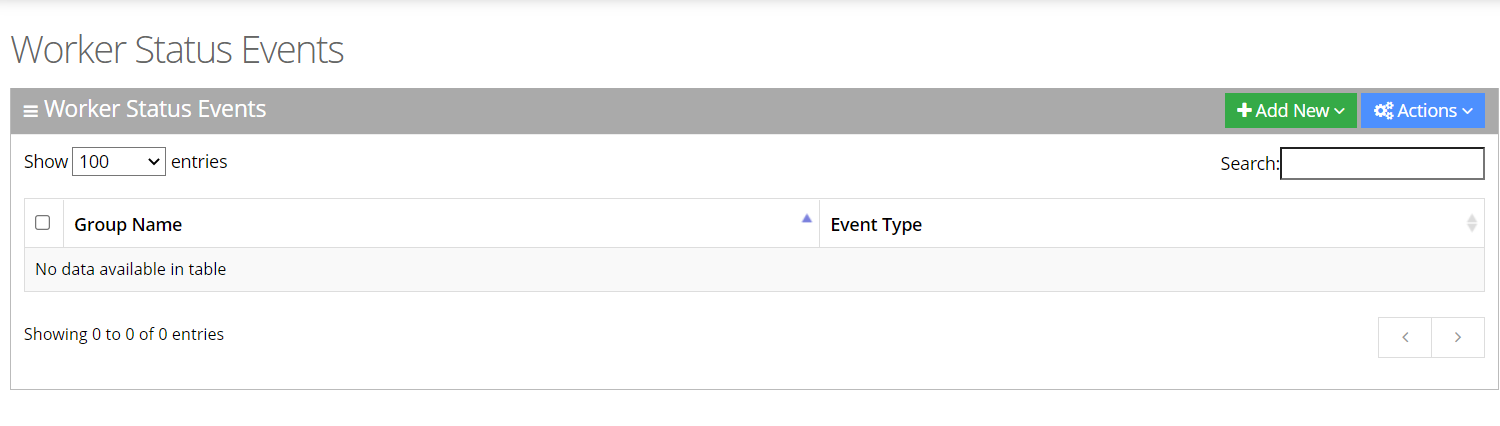Expand the Actions dropdown chevron

click(x=1467, y=111)
